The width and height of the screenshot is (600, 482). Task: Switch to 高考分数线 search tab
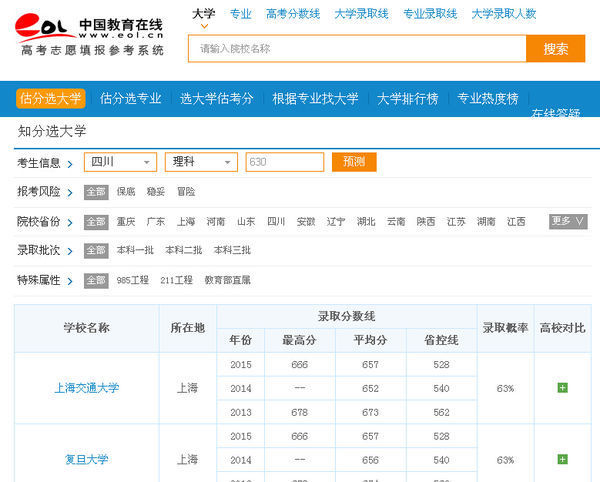[x=293, y=14]
